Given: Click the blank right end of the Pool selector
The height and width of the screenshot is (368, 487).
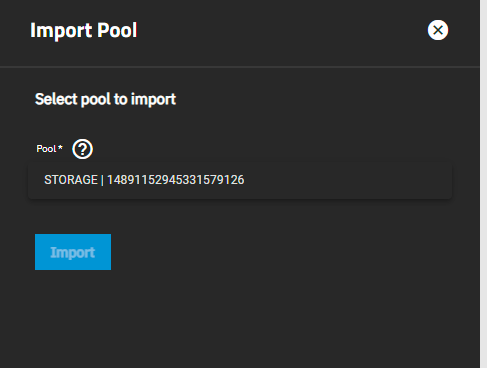Looking at the screenshot, I should [350, 180].
